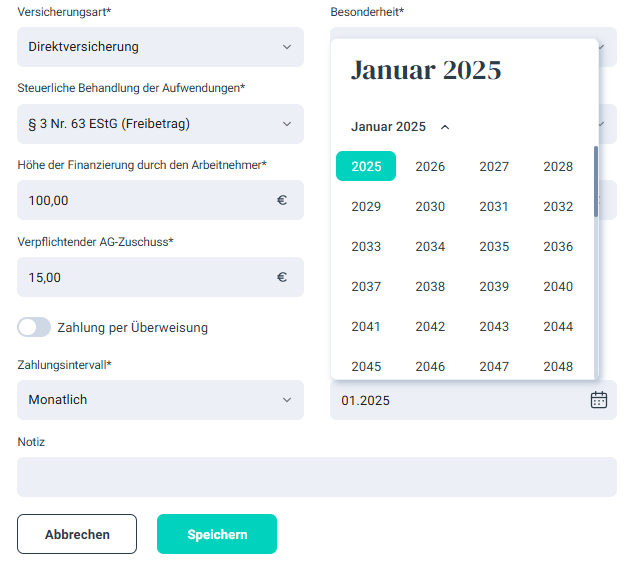Choose year 2040 from the list

[x=558, y=286]
